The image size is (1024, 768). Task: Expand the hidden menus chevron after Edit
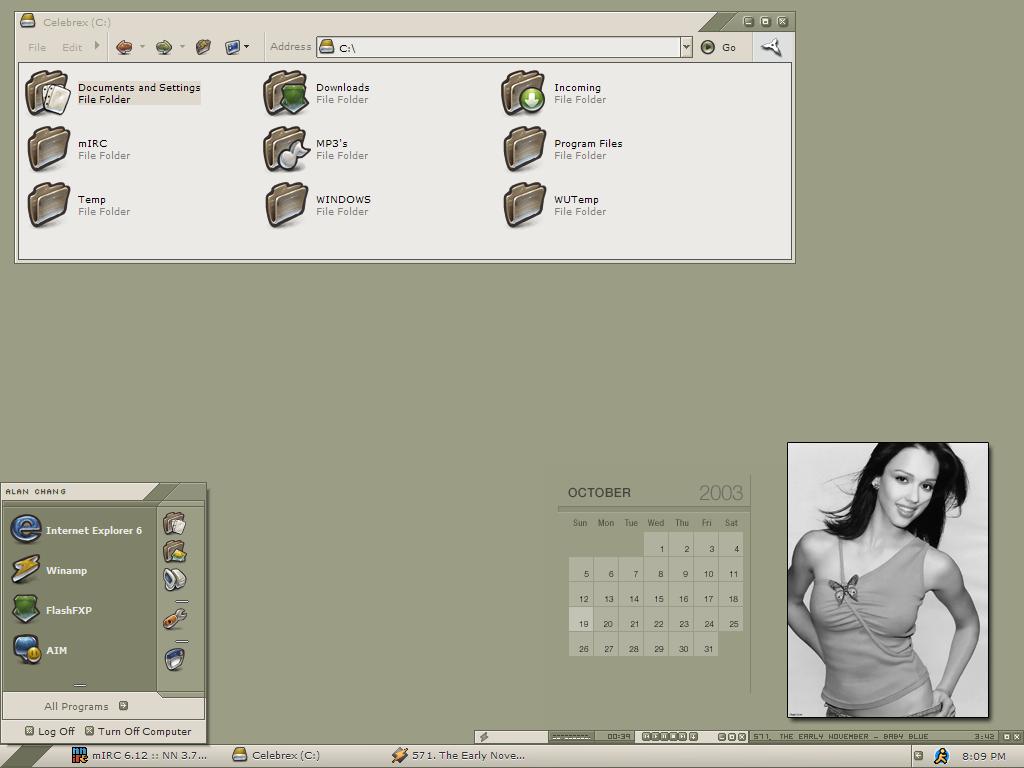97,46
